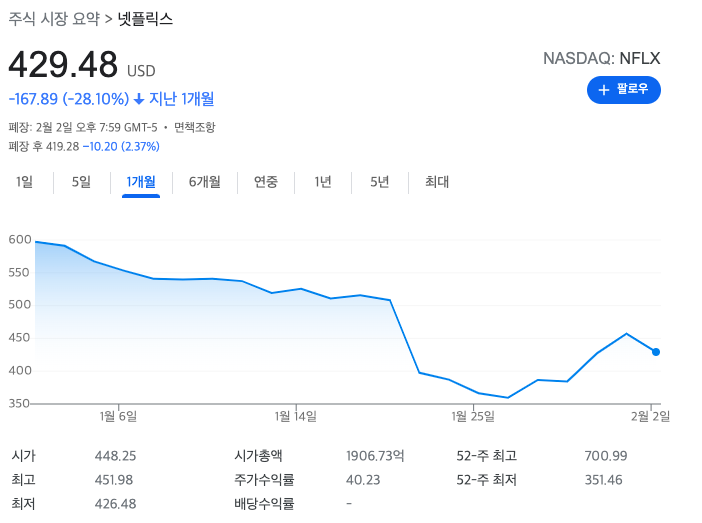702x523 pixels.
Task: Switch to the 1년 range tab
Action: pyautogui.click(x=323, y=182)
